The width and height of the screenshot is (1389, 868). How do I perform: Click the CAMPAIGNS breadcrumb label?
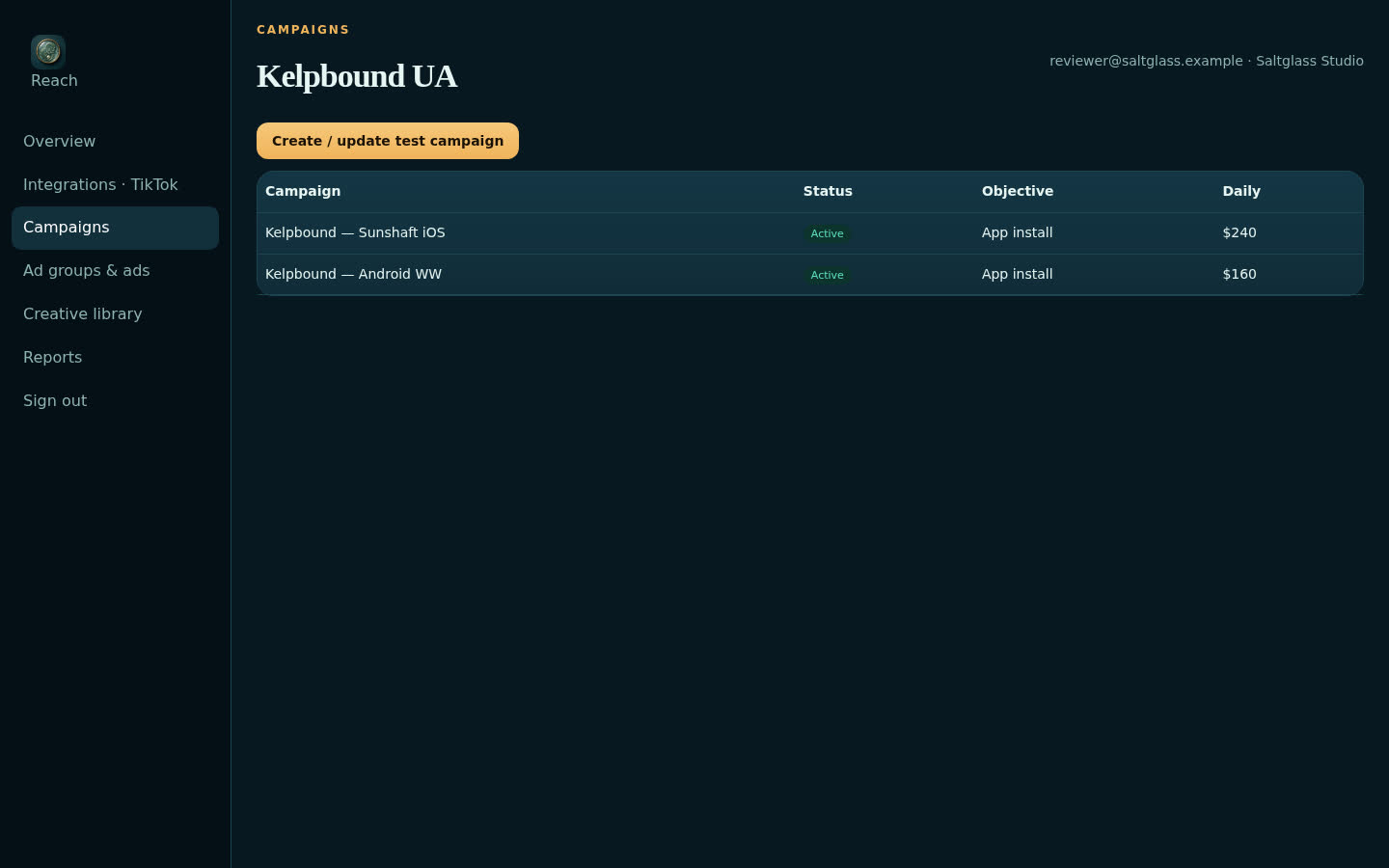(x=303, y=30)
